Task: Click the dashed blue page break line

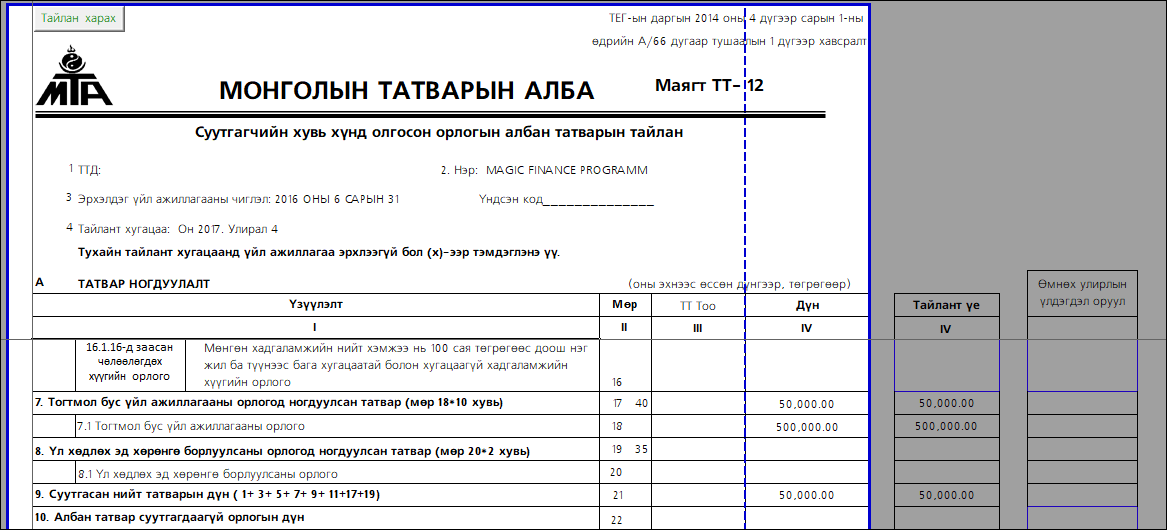Action: tap(746, 240)
